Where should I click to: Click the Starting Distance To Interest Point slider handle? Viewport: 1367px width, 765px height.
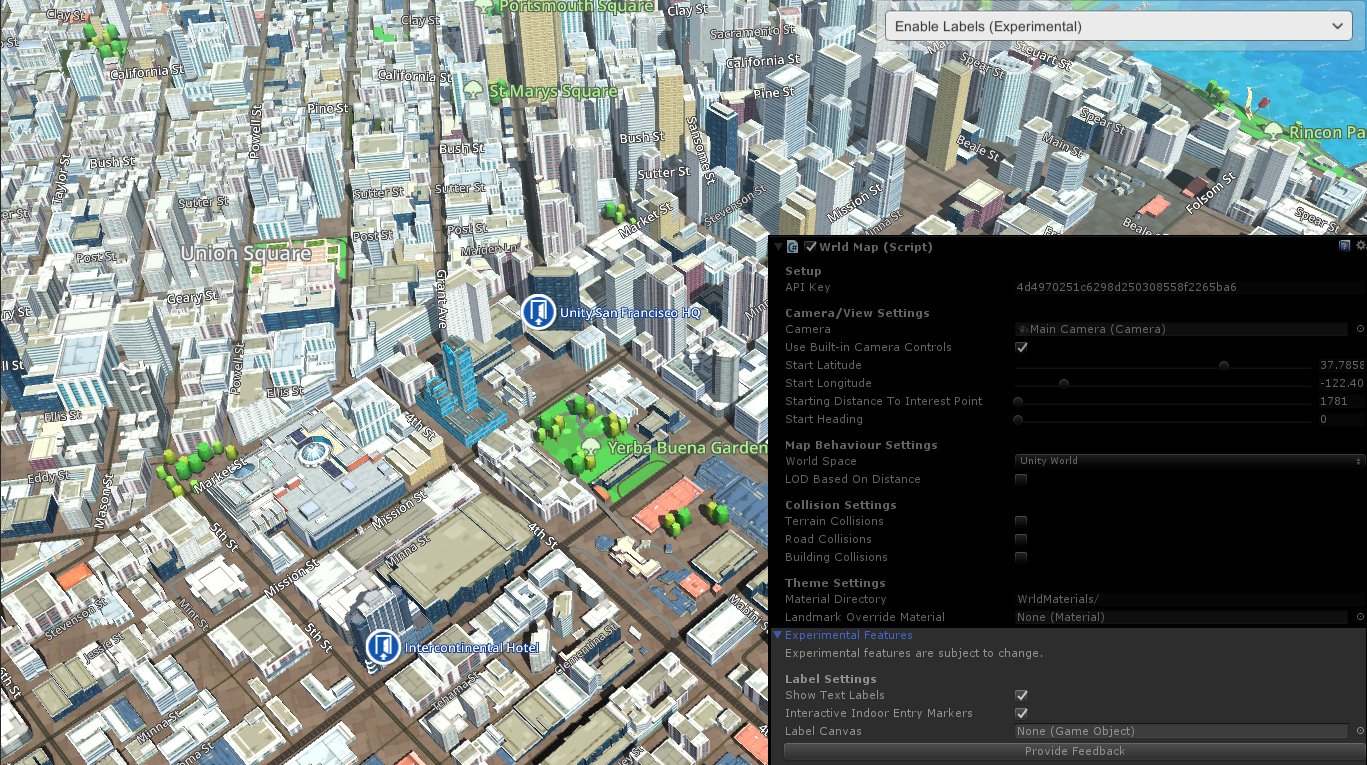point(1018,401)
